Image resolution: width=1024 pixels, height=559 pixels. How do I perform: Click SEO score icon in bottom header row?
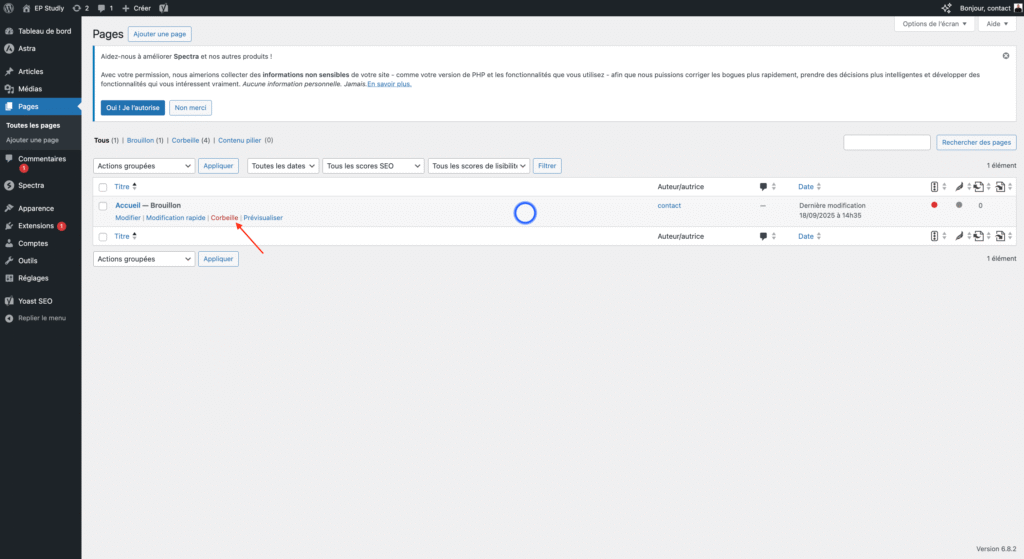click(x=935, y=236)
